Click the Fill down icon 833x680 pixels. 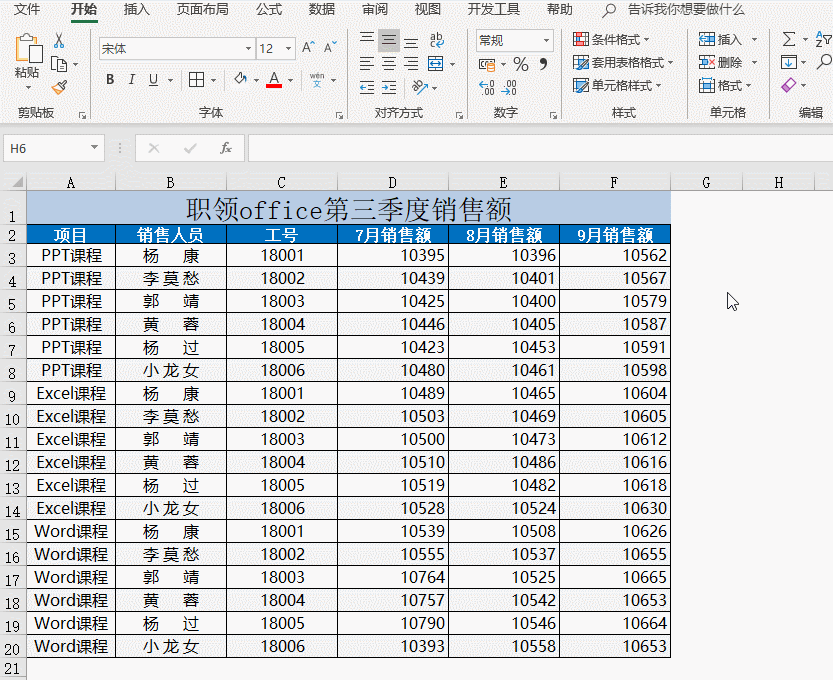click(x=789, y=62)
